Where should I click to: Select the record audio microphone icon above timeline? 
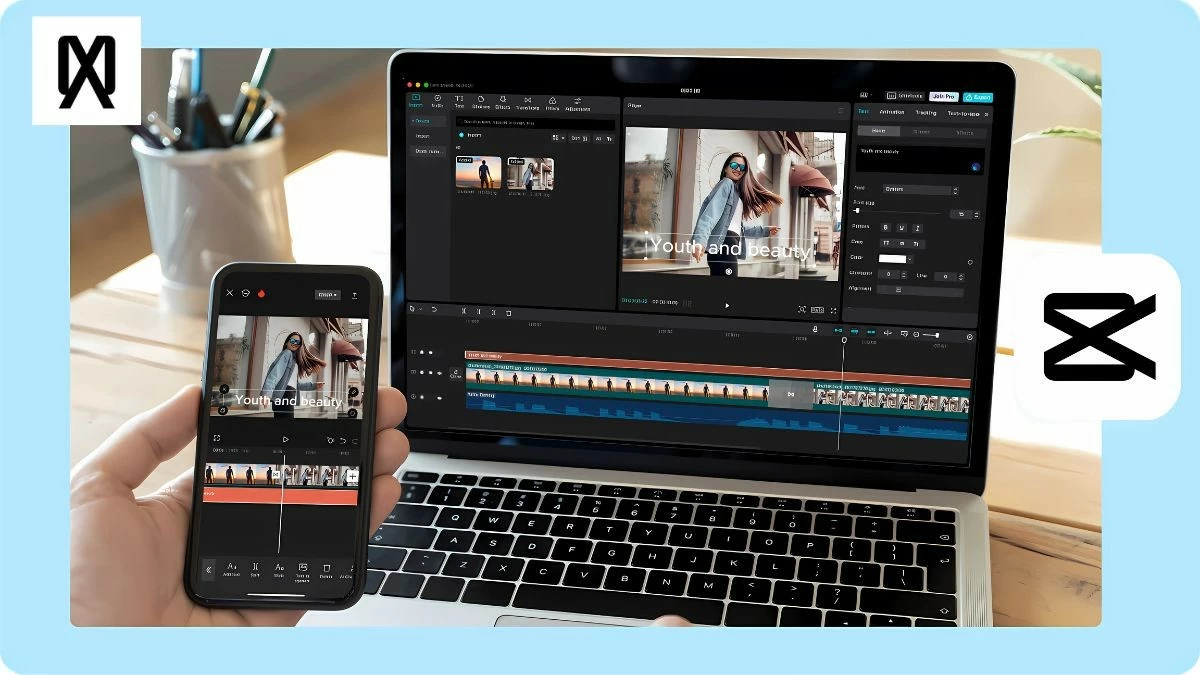815,328
